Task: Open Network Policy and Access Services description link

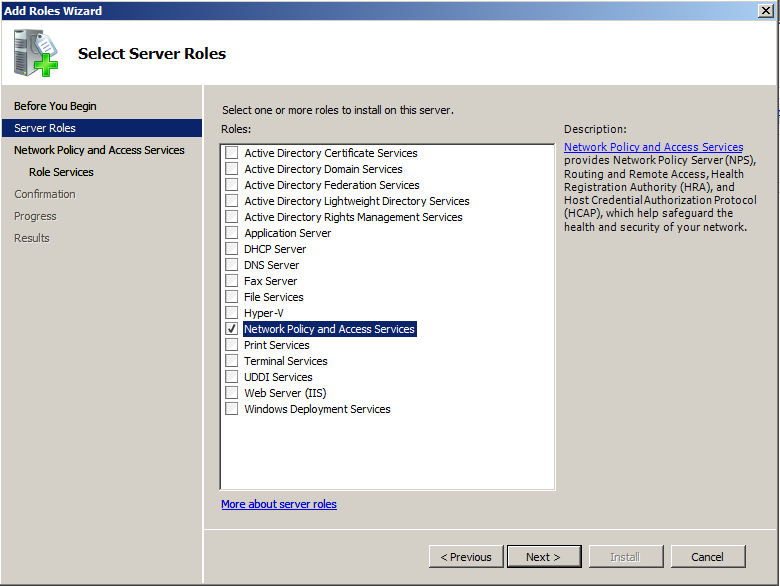Action: pos(653,147)
